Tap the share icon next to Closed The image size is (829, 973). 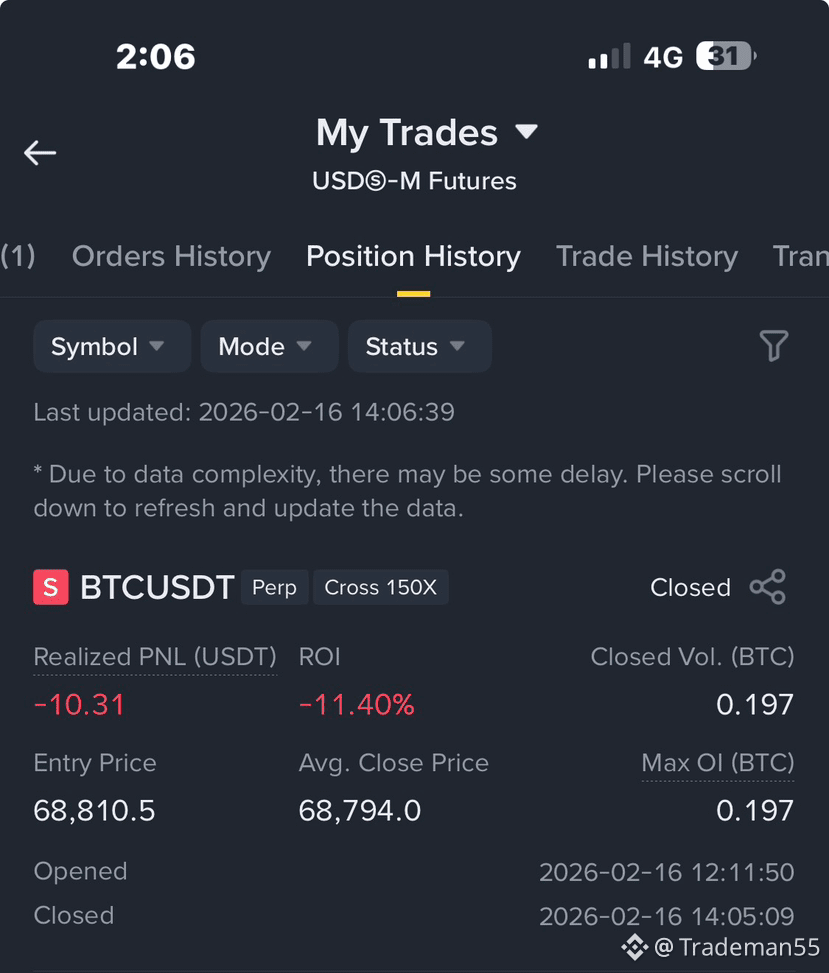click(x=768, y=587)
